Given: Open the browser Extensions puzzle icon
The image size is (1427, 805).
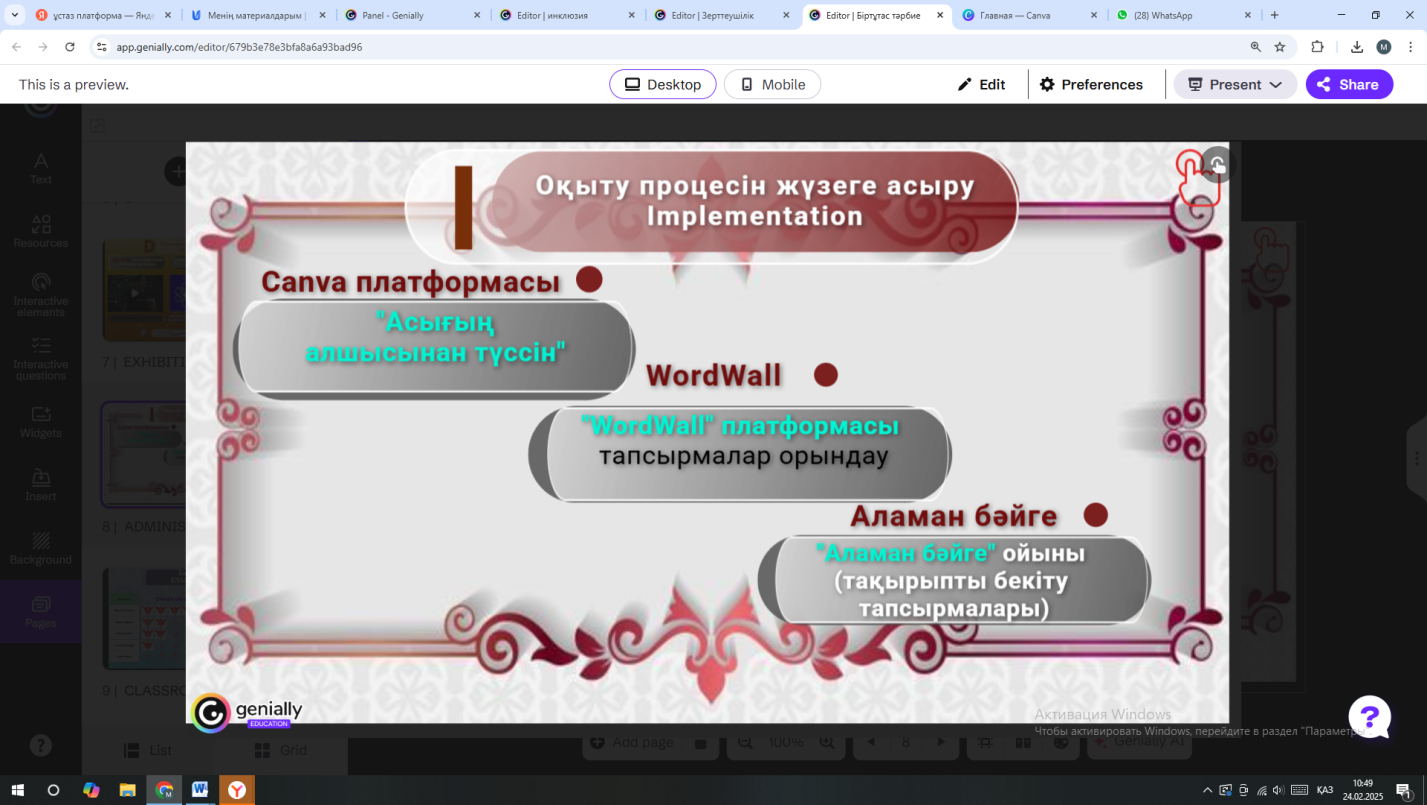Looking at the screenshot, I should pos(1317,47).
